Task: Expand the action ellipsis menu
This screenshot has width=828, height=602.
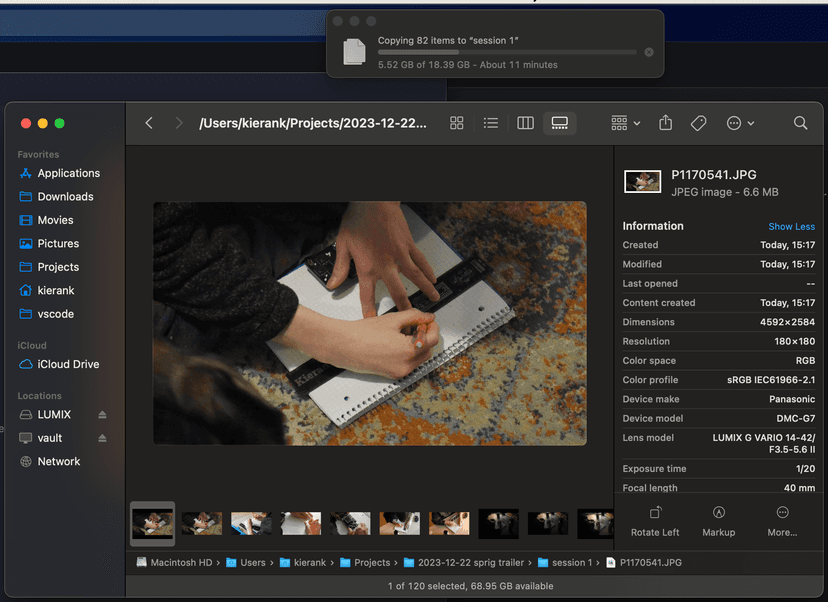Action: point(740,123)
